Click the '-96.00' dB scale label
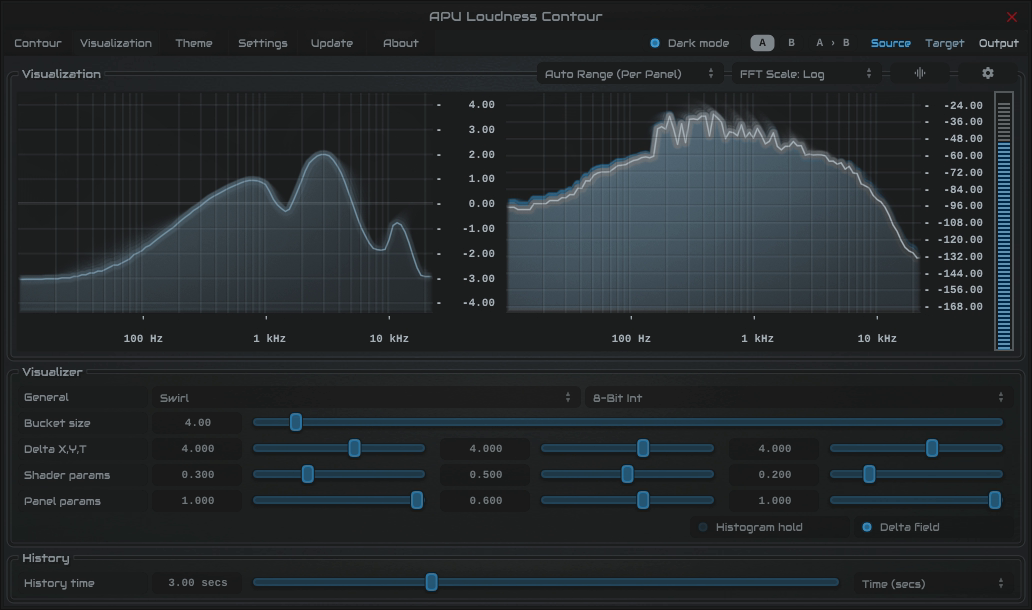The height and width of the screenshot is (610, 1032). pyautogui.click(x=963, y=205)
